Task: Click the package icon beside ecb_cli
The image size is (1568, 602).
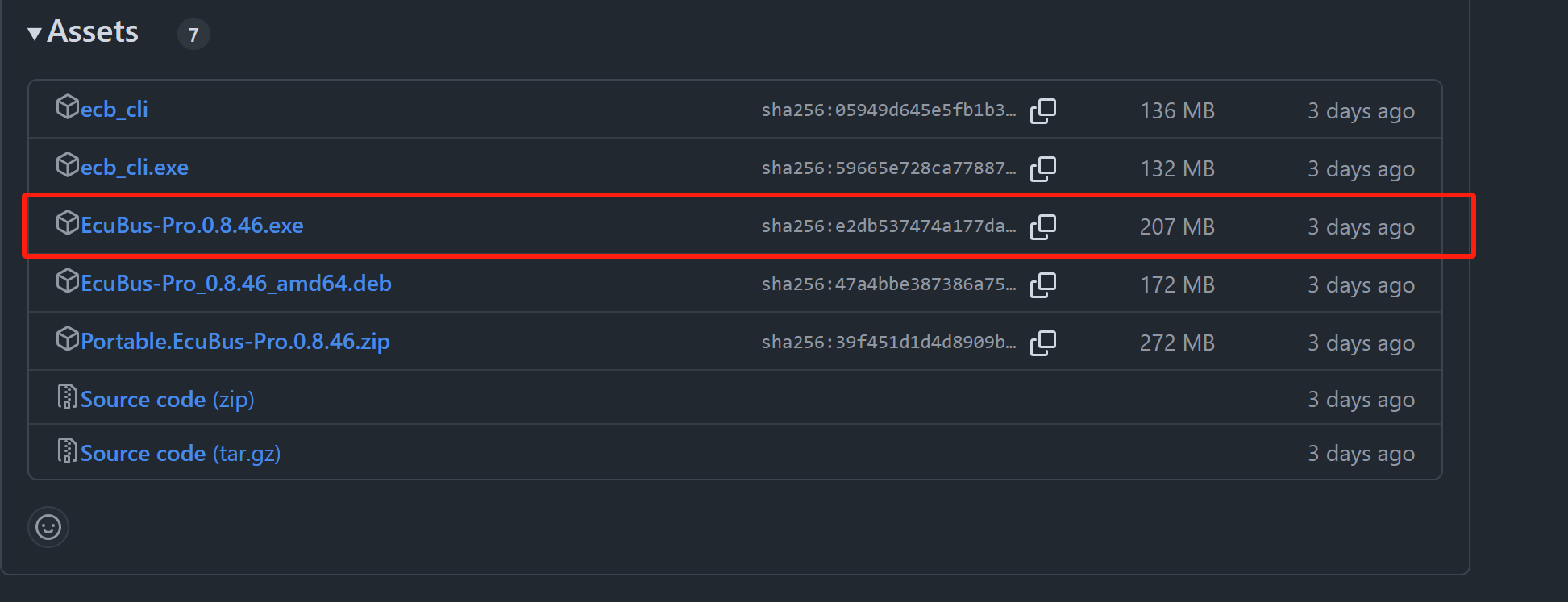Action: click(67, 106)
